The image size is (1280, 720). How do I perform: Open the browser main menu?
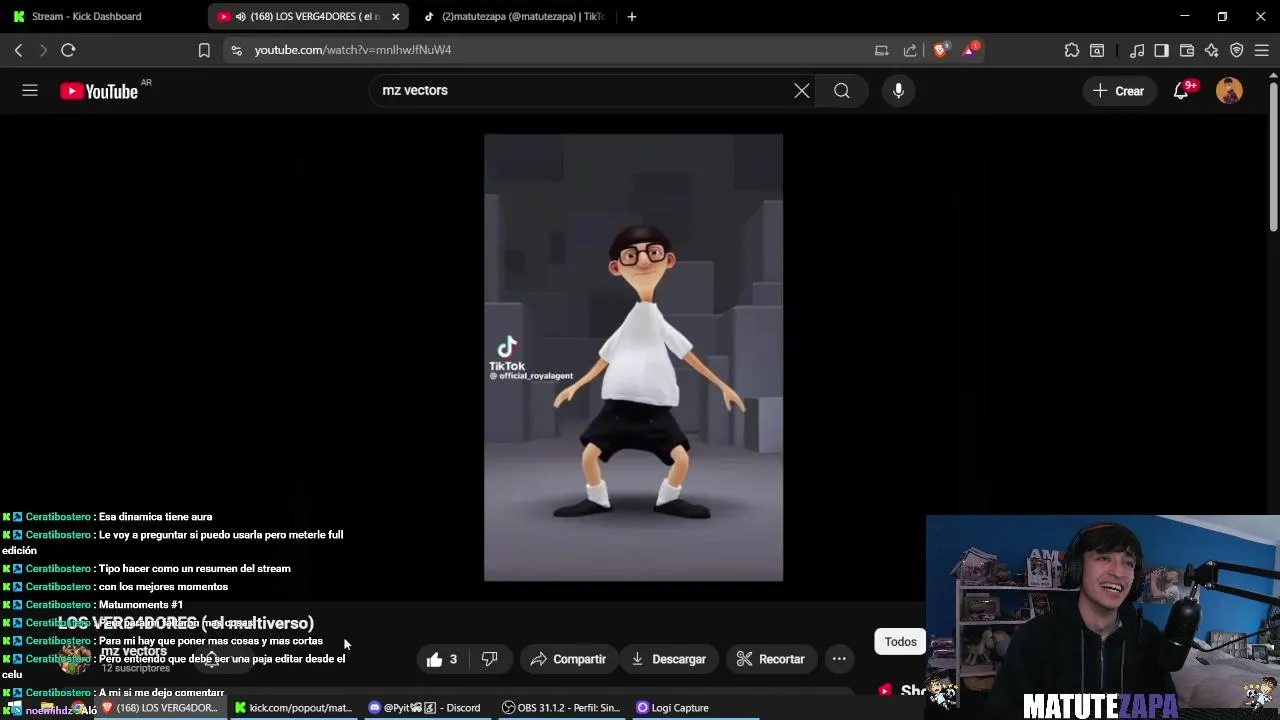click(1261, 50)
